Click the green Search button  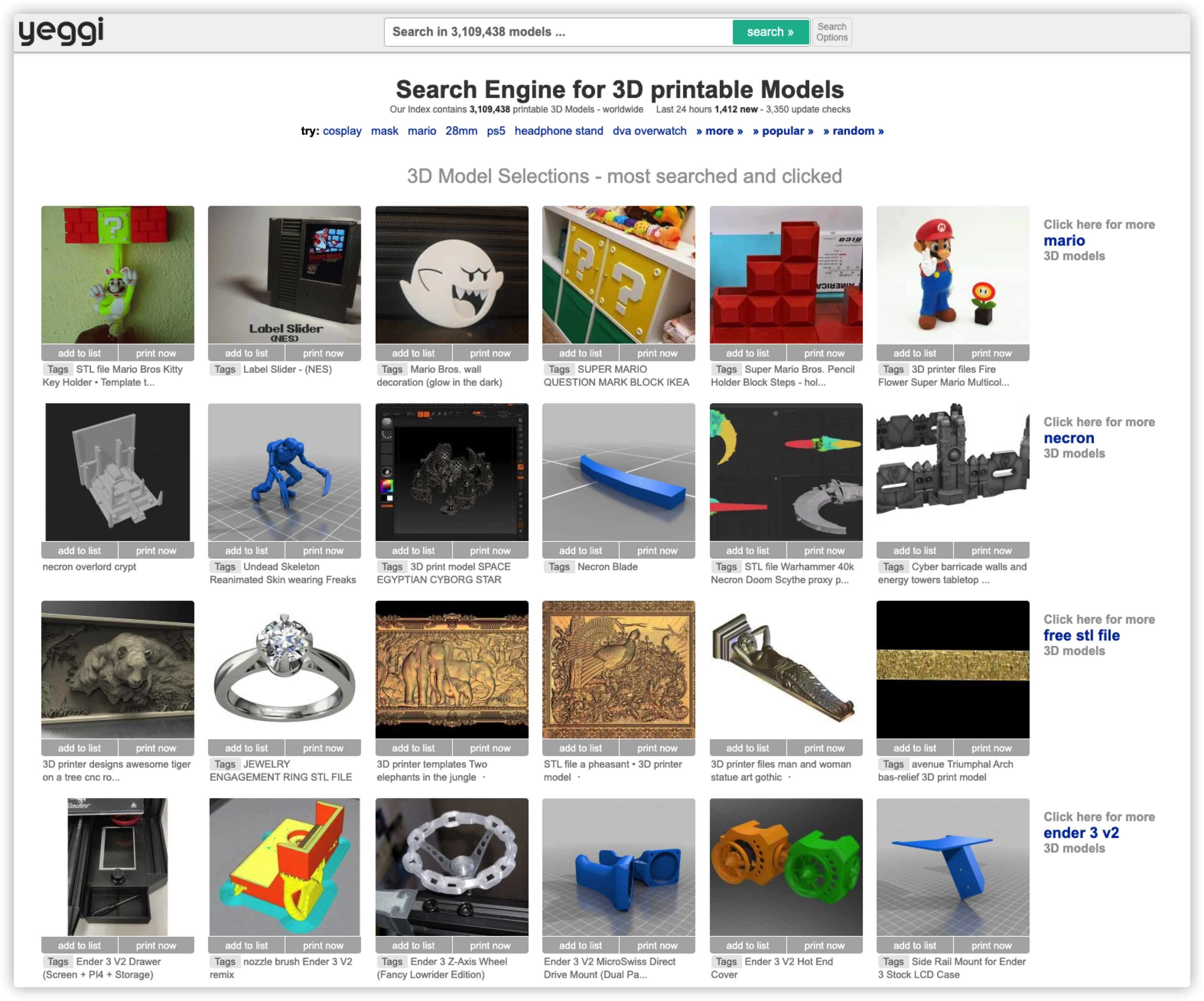pos(769,31)
